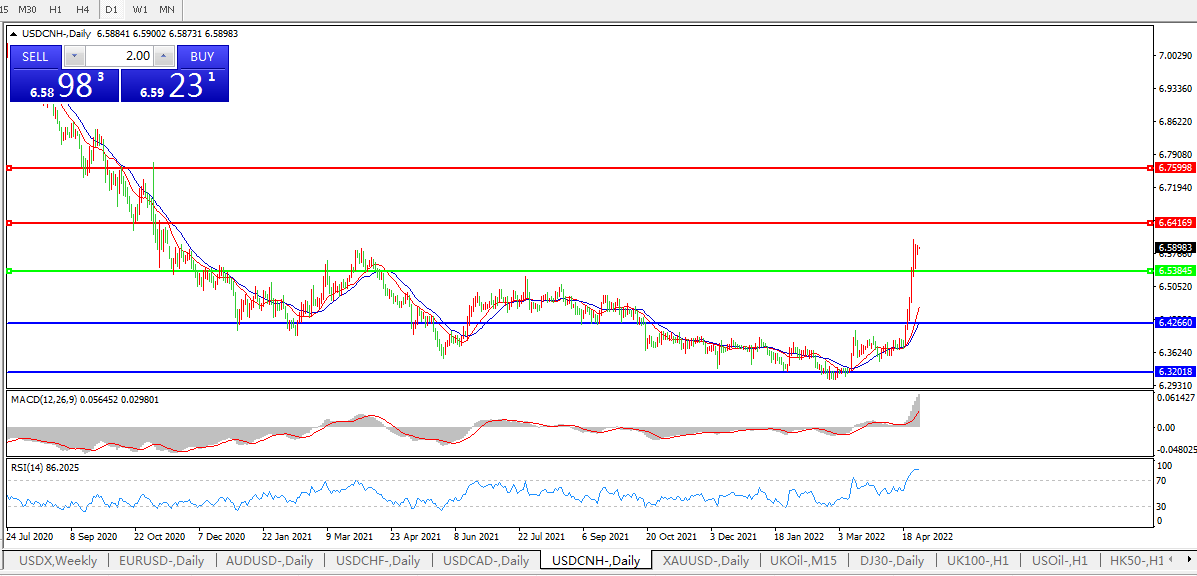Switch chart timeframe to M30

[x=28, y=9]
